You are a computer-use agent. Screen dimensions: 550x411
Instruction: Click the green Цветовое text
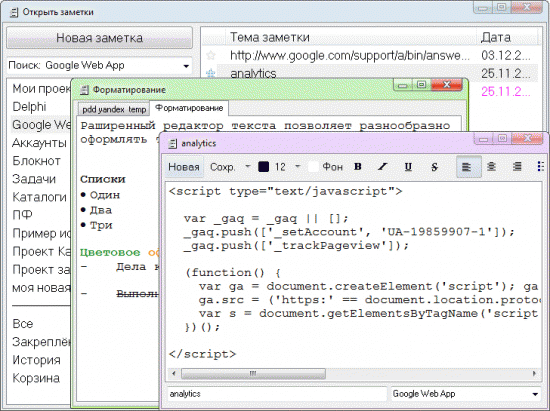(110, 252)
